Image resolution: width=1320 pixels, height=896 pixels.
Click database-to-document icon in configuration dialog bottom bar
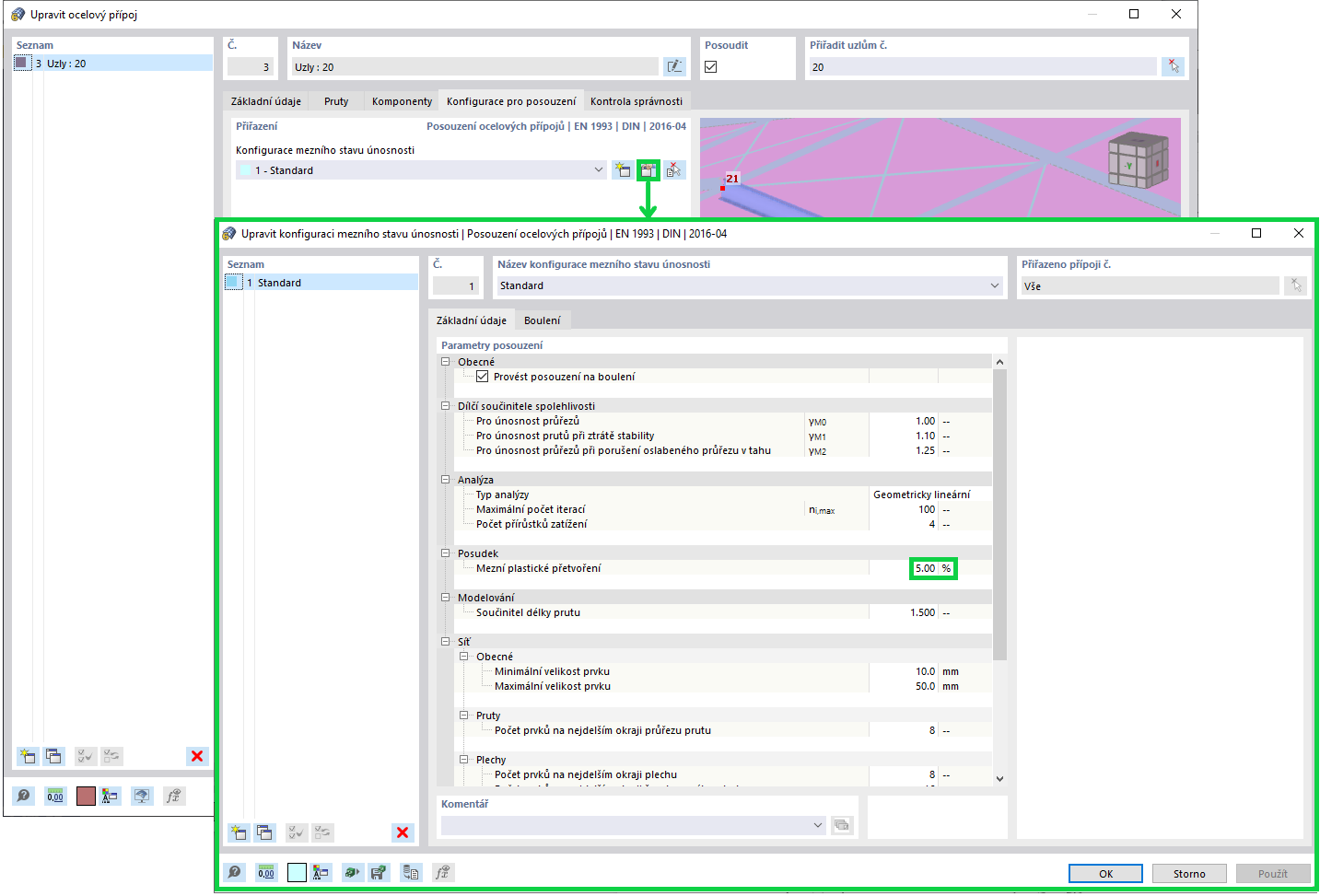pyautogui.click(x=411, y=872)
